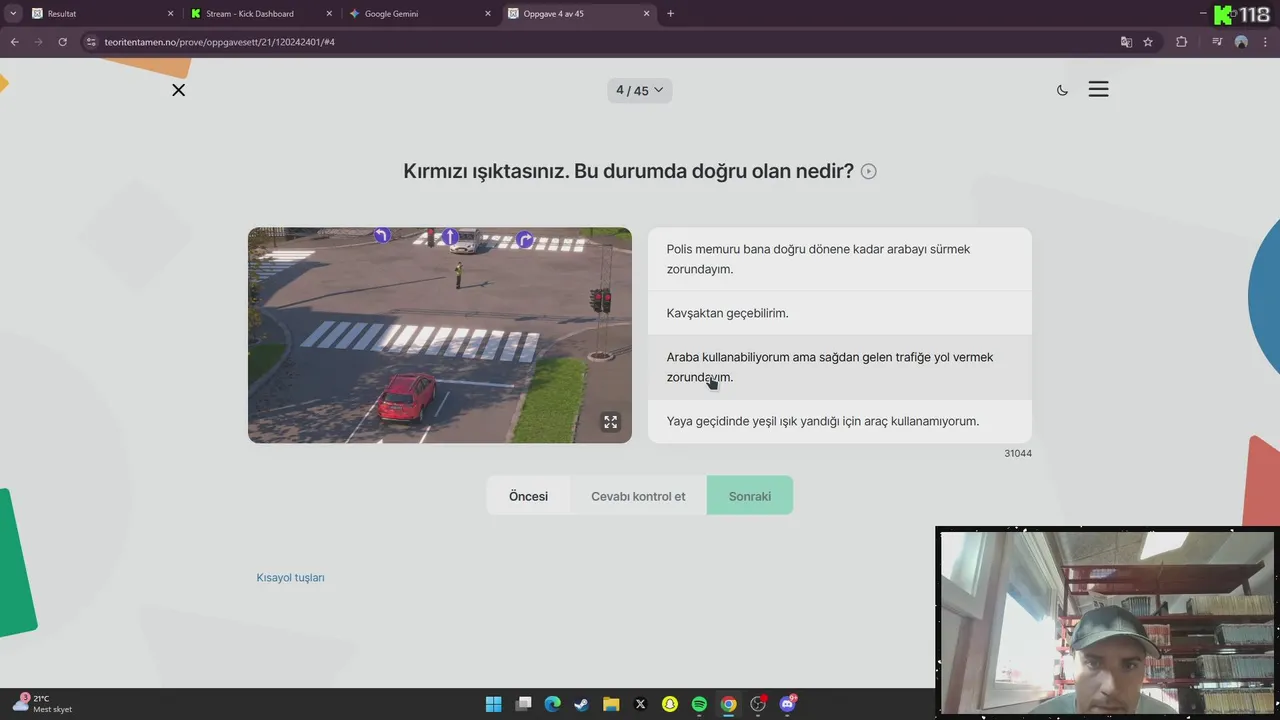Image resolution: width=1280 pixels, height=720 pixels.
Task: Select answer 'Kavşaktan geçebilirim.'
Action: (x=840, y=313)
